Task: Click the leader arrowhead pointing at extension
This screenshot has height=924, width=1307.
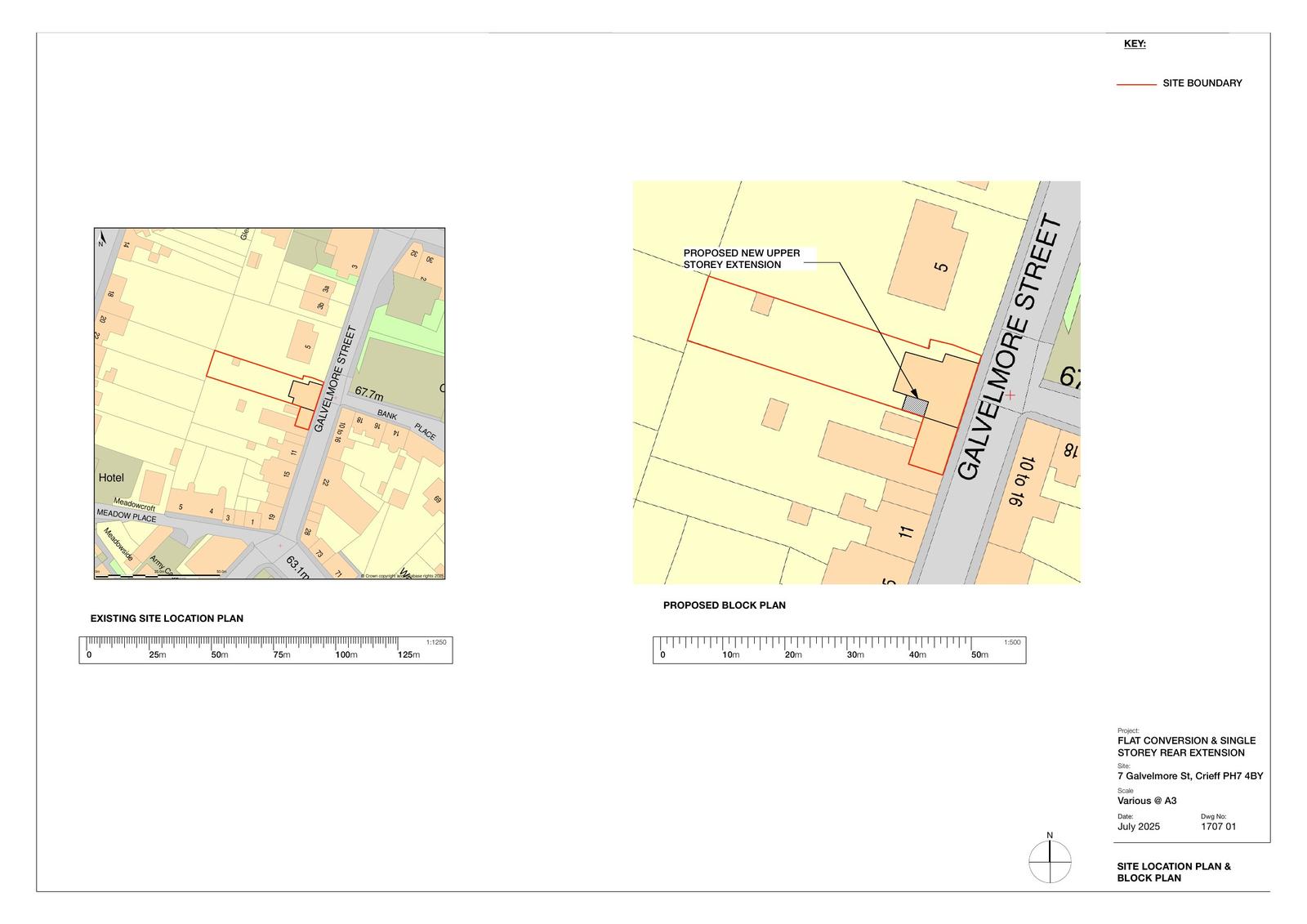Action: tap(913, 394)
